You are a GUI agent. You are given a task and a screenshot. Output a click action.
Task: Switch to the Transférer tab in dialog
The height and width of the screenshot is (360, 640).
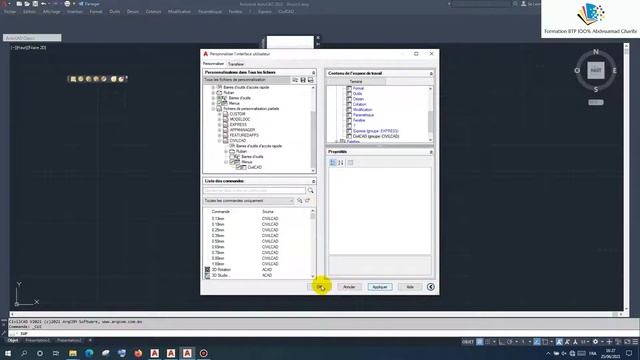click(236, 64)
